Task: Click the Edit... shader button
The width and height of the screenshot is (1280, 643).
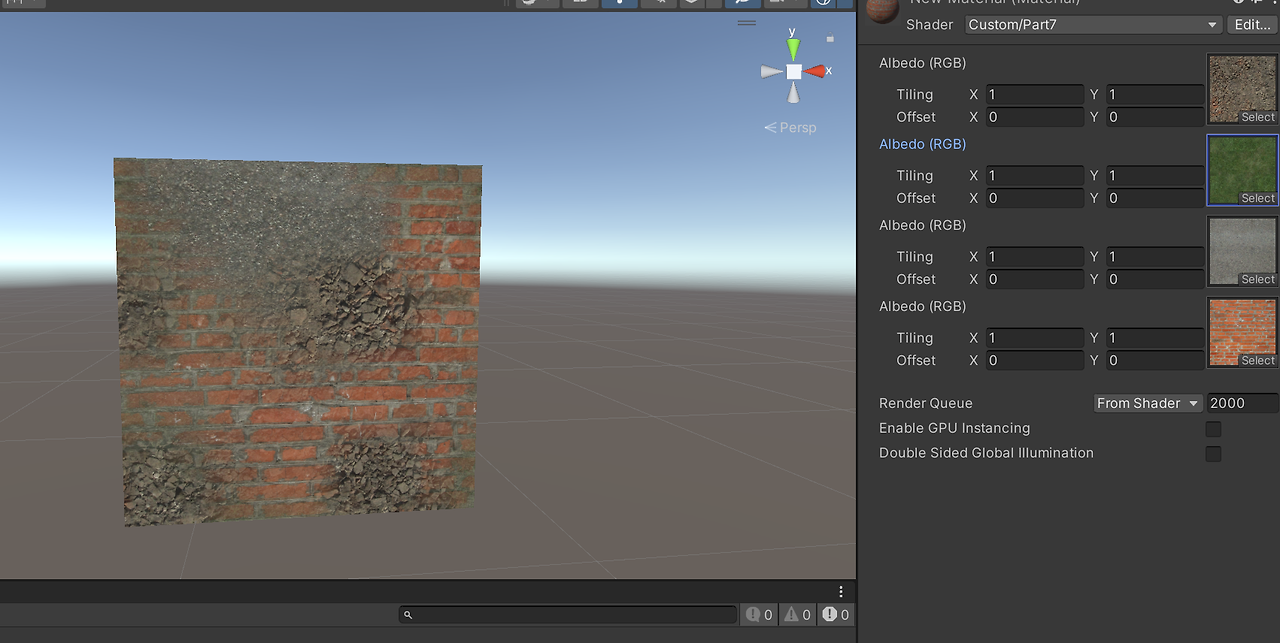Action: click(x=1253, y=25)
